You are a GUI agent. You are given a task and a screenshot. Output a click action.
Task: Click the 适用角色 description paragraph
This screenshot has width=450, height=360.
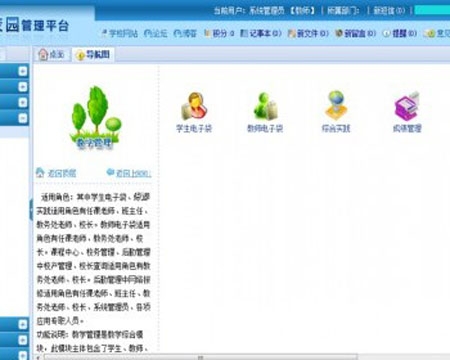[x=93, y=259]
